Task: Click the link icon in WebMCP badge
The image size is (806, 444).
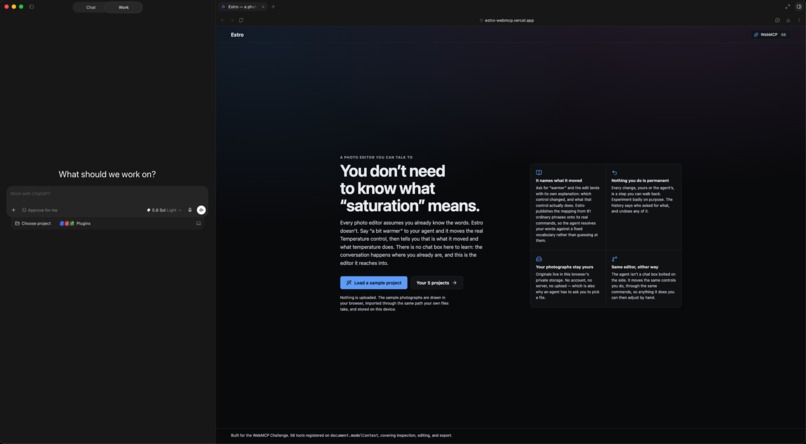Action: pyautogui.click(x=756, y=35)
